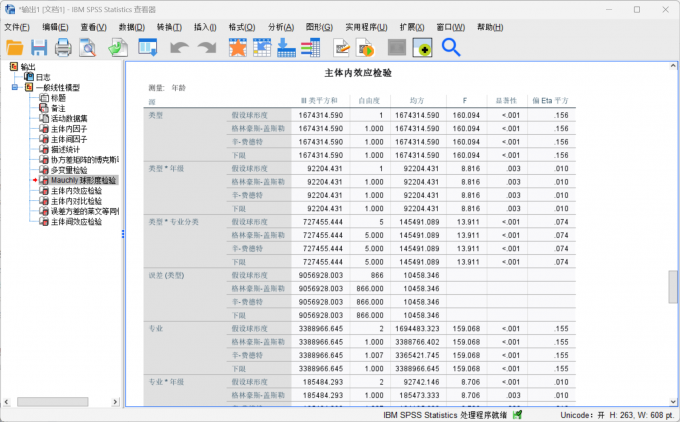680x422 pixels.
Task: Select 标题 item in outline
Action: tap(59, 98)
